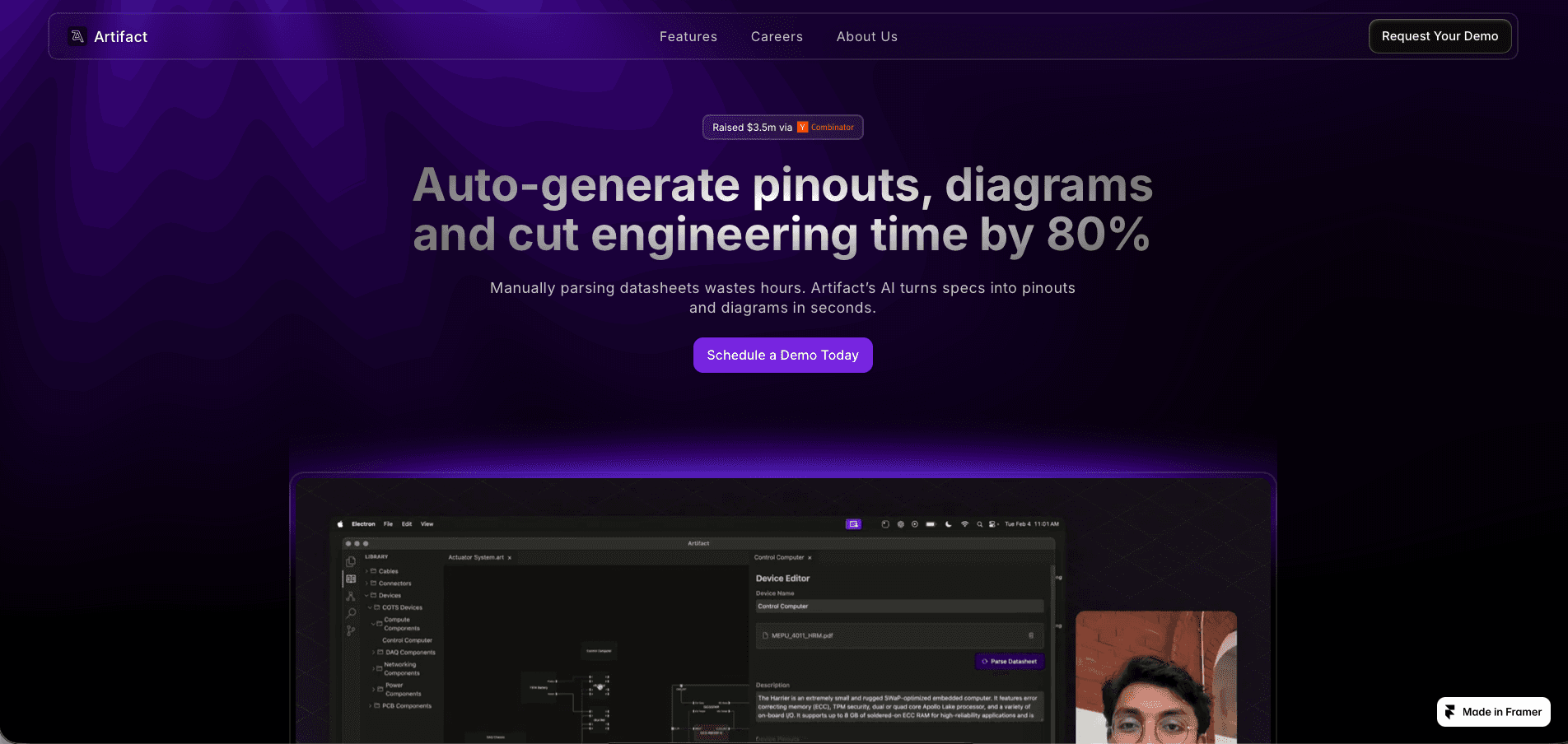Screen dimensions: 1568x744
Task: Select the files explorer sidebar icon
Action: pos(351,561)
